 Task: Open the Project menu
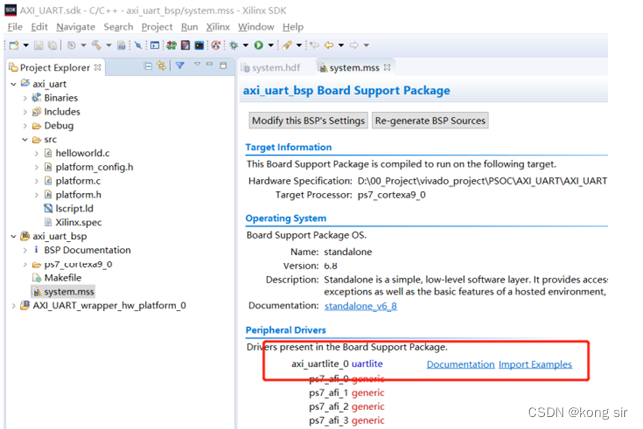pyautogui.click(x=157, y=27)
